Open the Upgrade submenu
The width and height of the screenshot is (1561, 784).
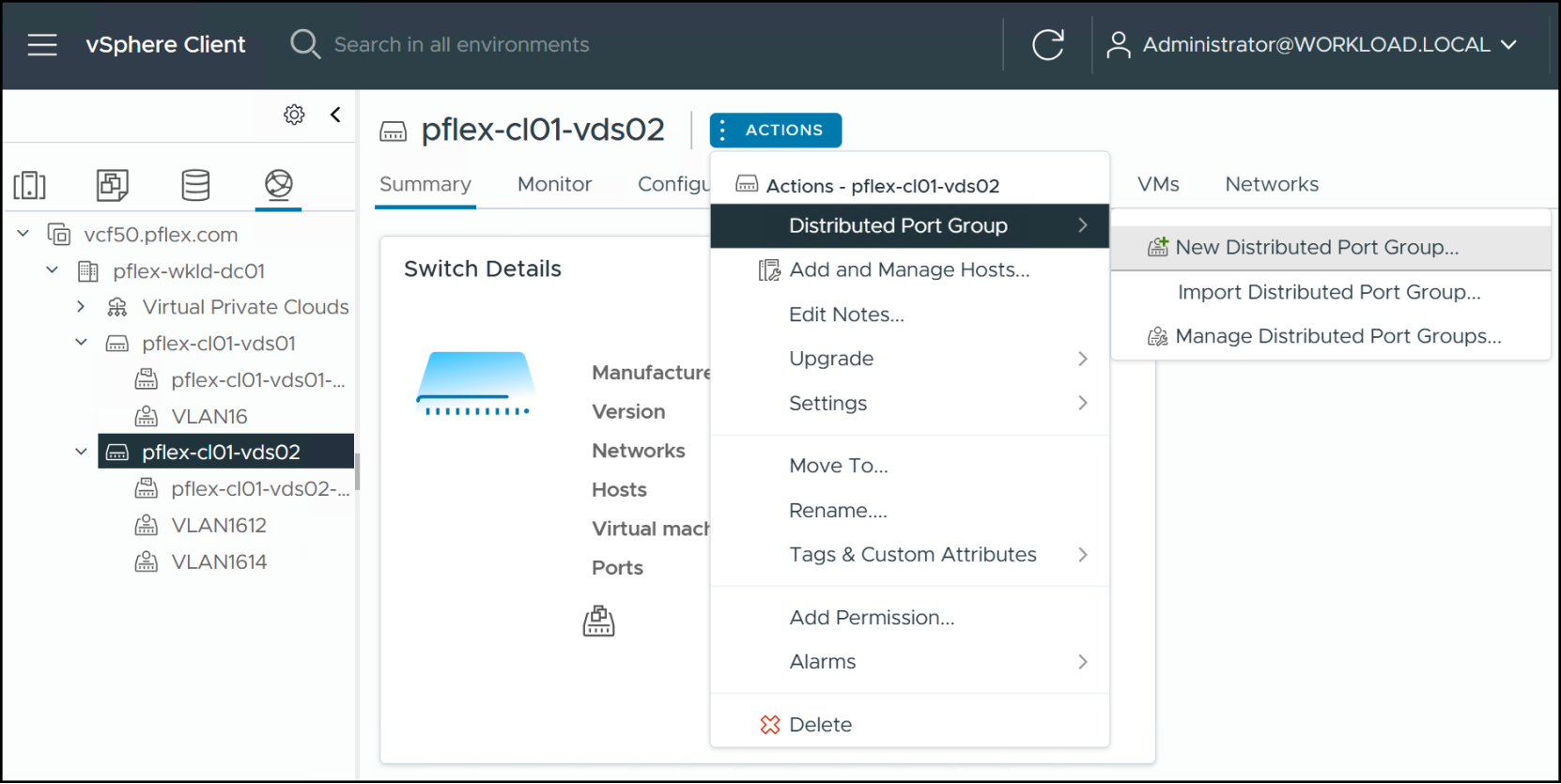(x=909, y=359)
